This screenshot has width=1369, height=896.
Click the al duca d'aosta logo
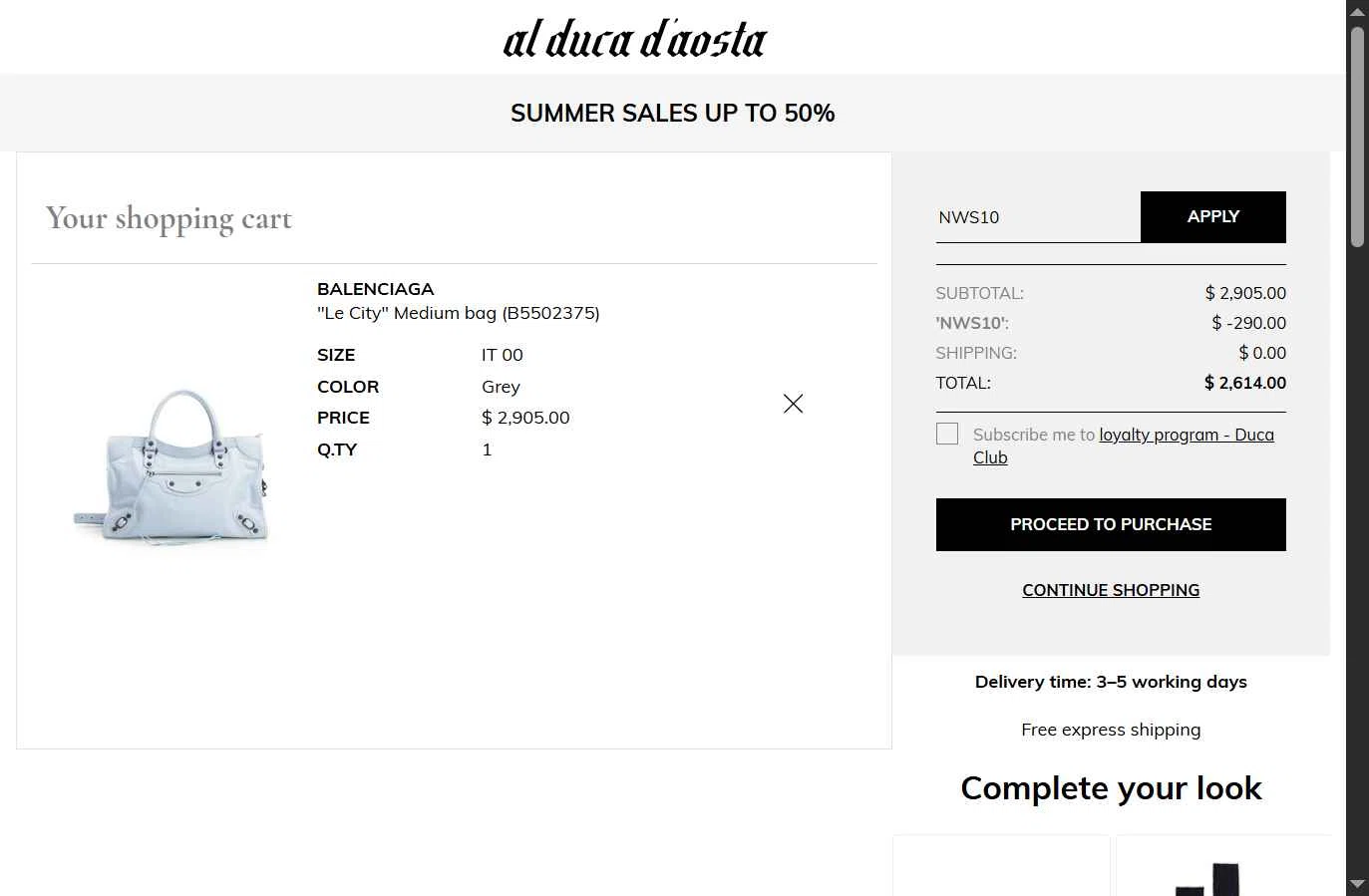pyautogui.click(x=634, y=39)
